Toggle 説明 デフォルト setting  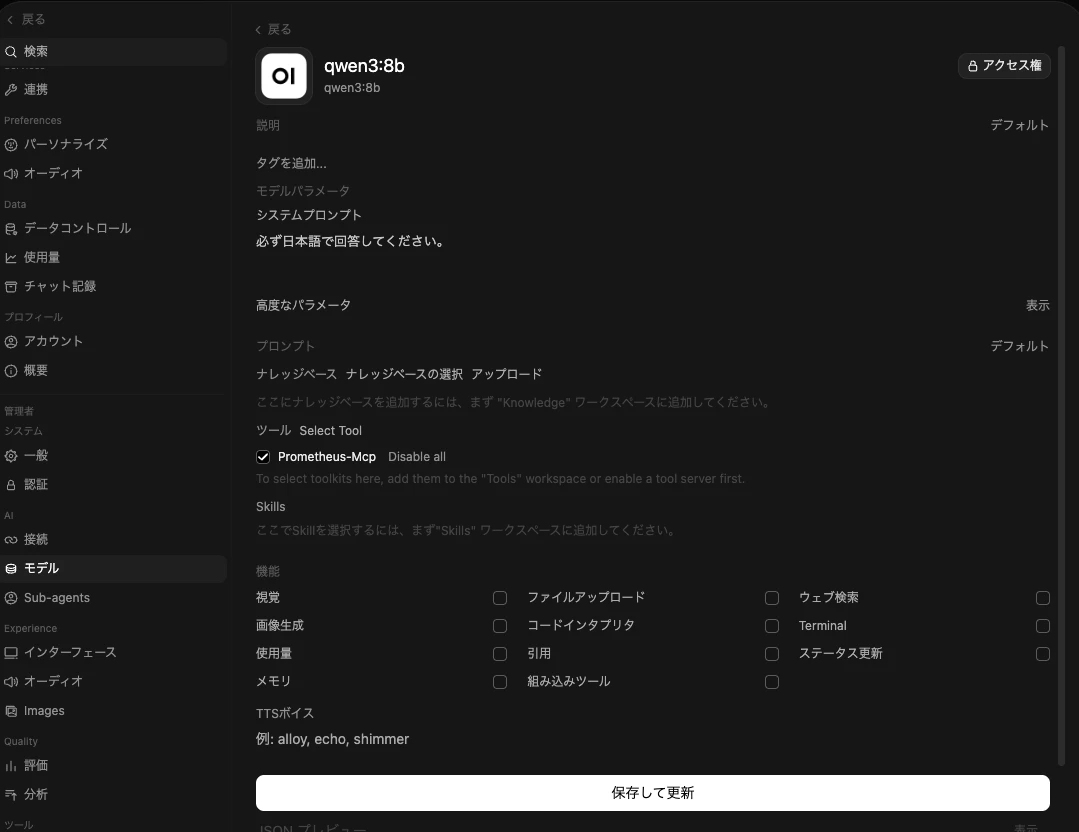tap(1020, 125)
